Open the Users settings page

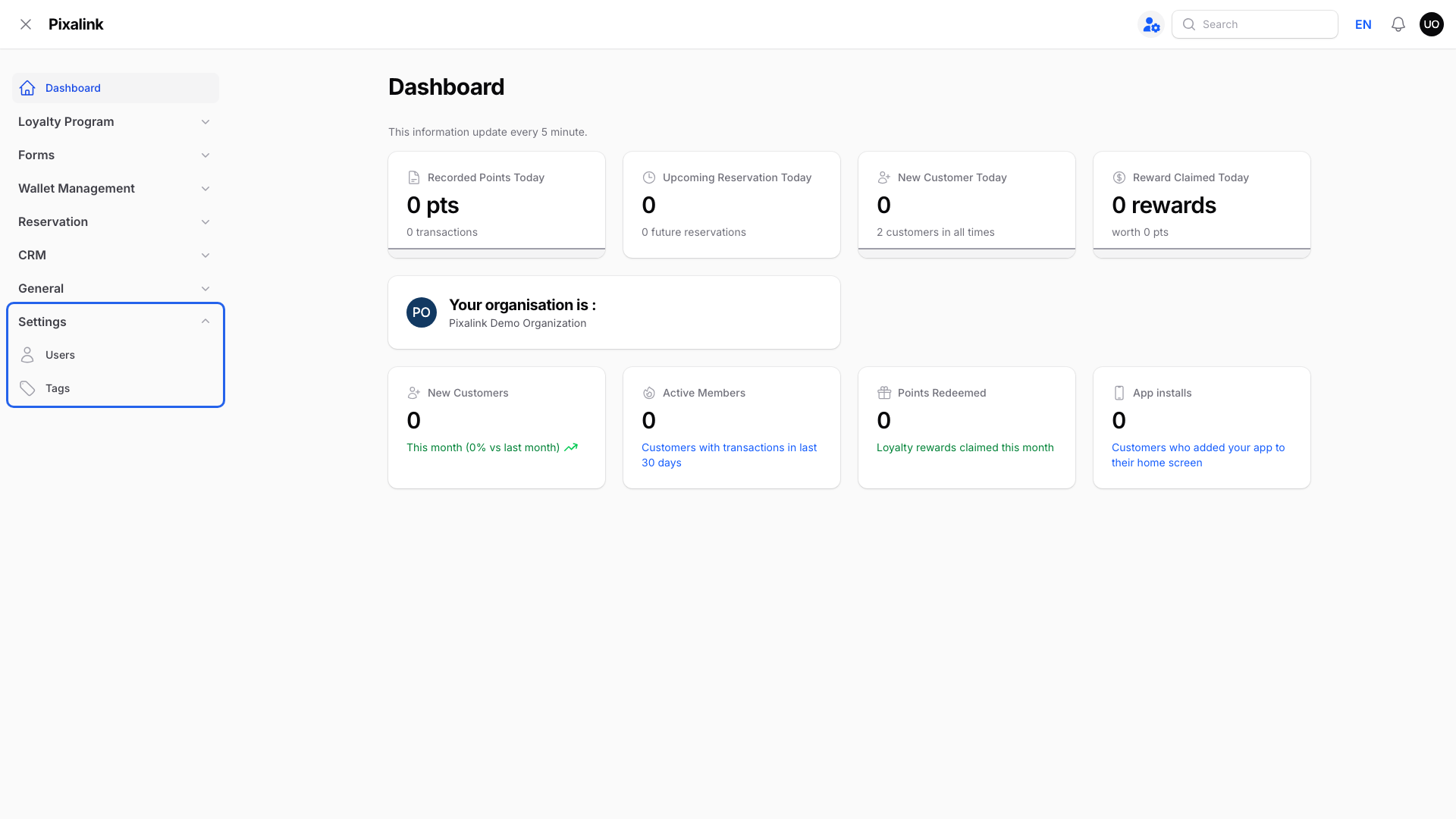click(115, 355)
